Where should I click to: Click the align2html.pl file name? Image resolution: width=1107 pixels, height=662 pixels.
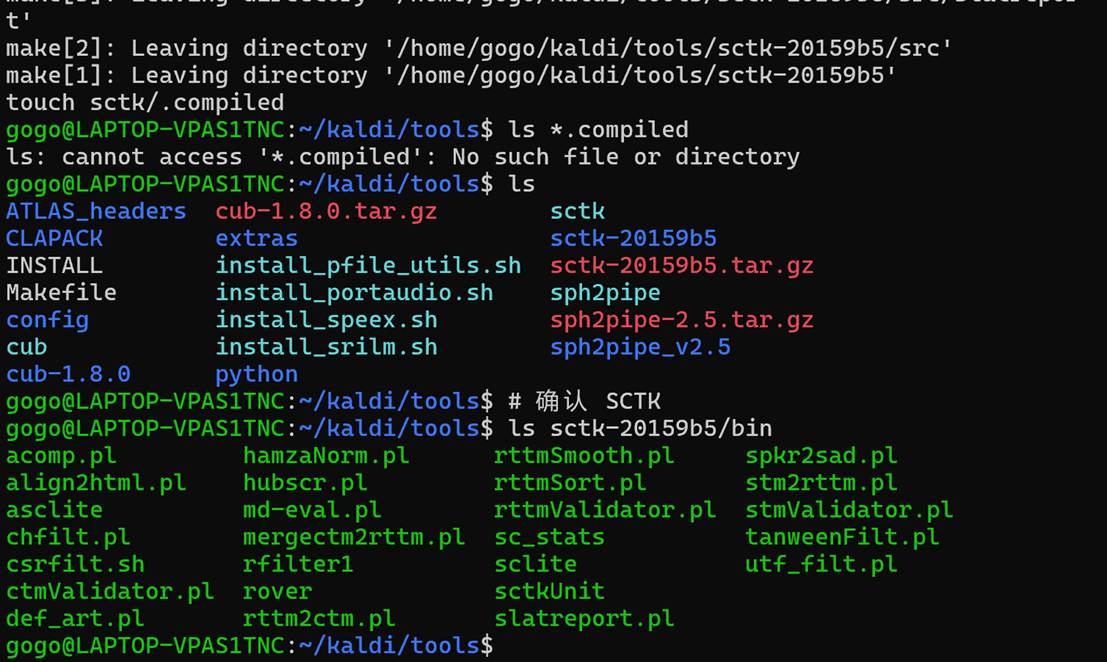coord(96,483)
